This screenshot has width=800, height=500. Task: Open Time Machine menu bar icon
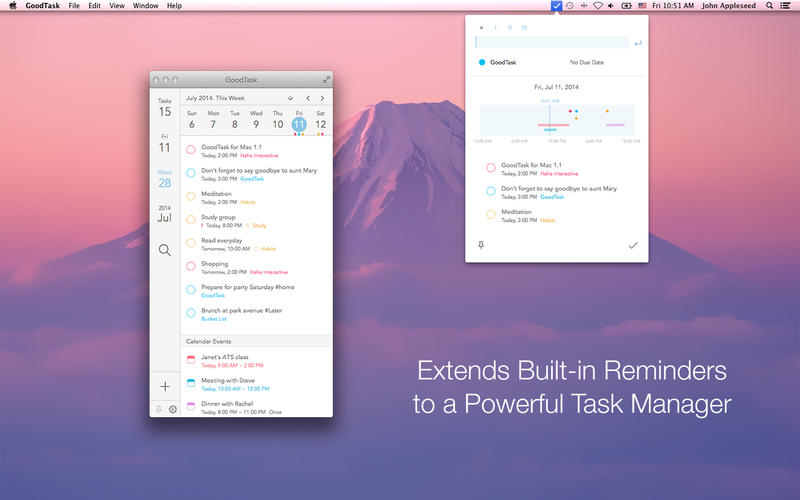(x=570, y=6)
